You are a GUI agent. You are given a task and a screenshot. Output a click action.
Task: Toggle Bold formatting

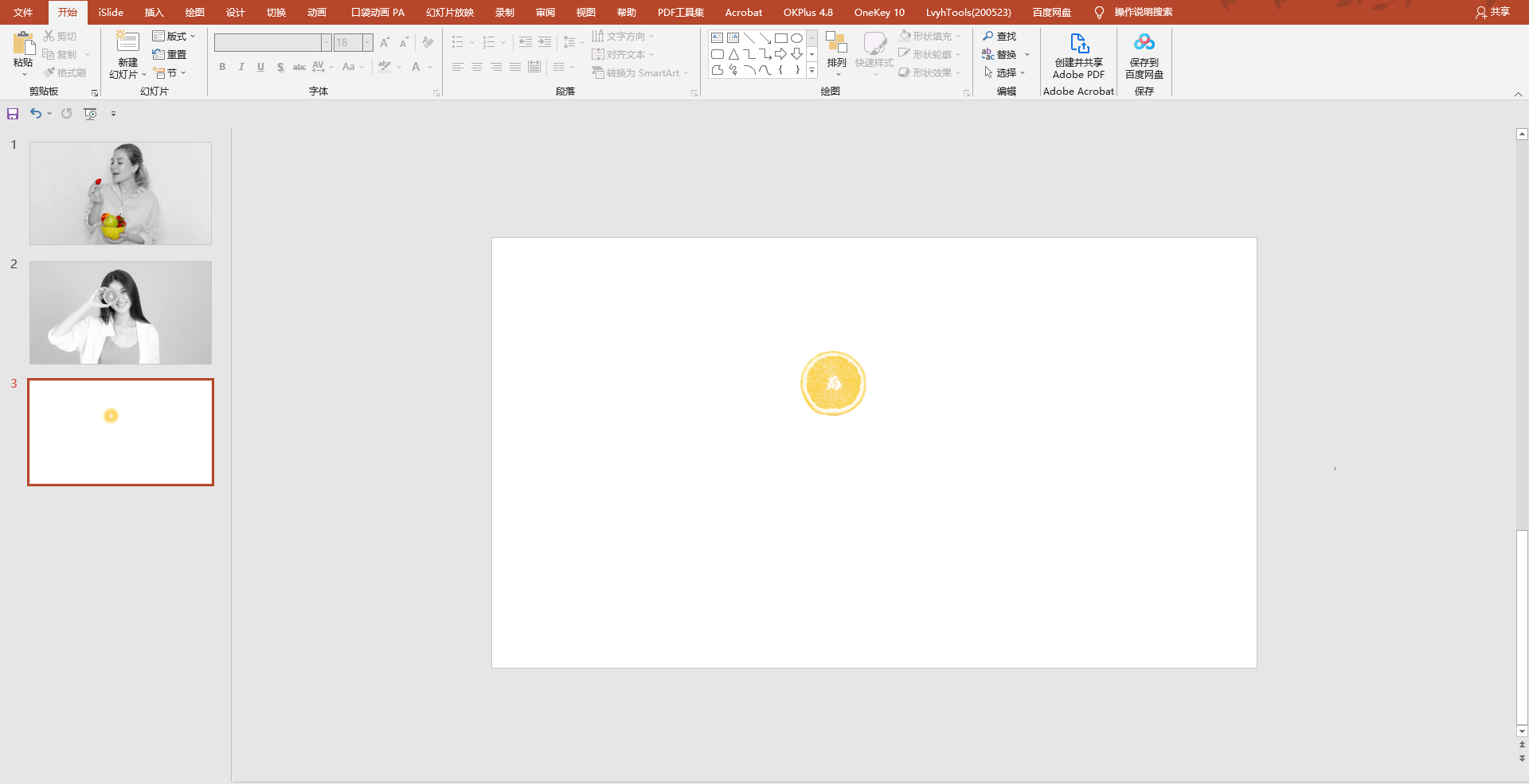[222, 67]
